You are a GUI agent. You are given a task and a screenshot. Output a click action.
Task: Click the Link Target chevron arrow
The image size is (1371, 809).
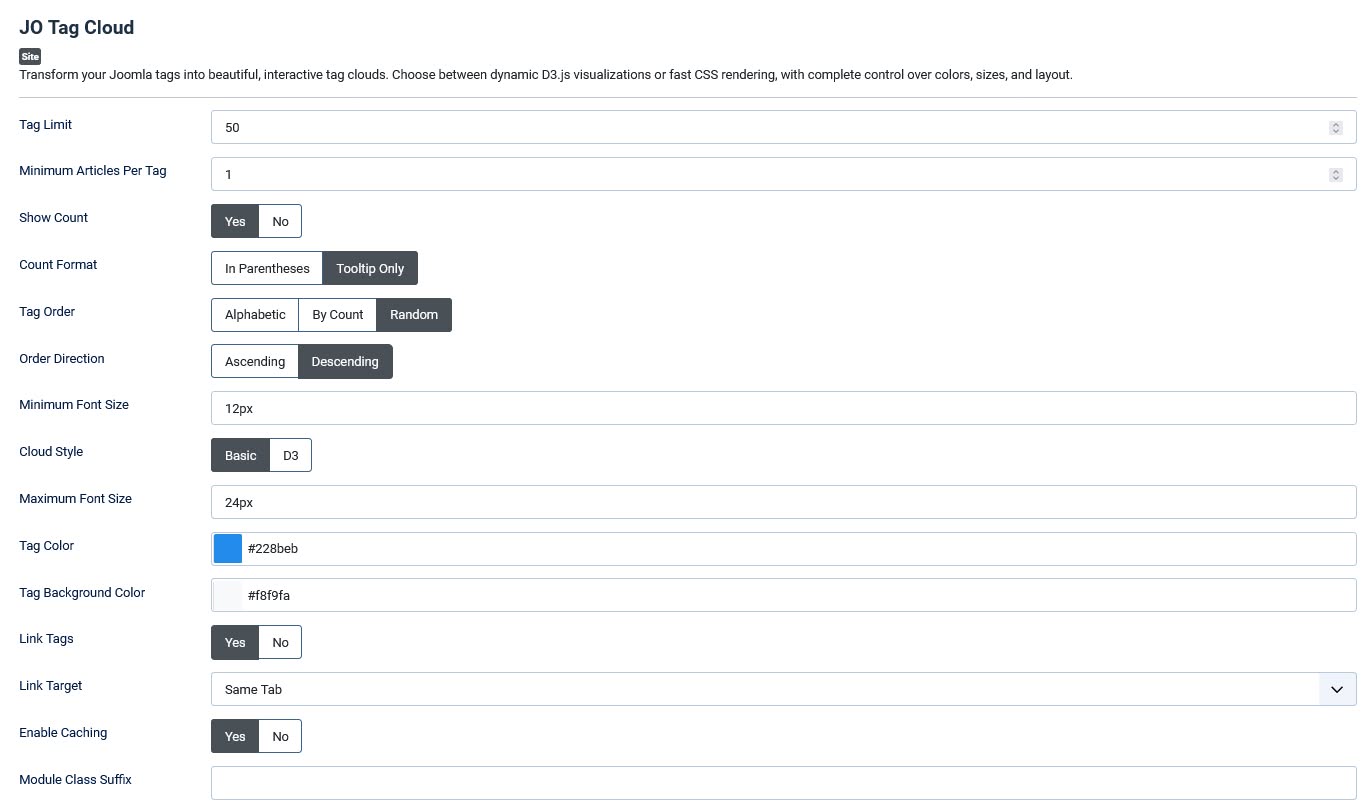pyautogui.click(x=1337, y=689)
